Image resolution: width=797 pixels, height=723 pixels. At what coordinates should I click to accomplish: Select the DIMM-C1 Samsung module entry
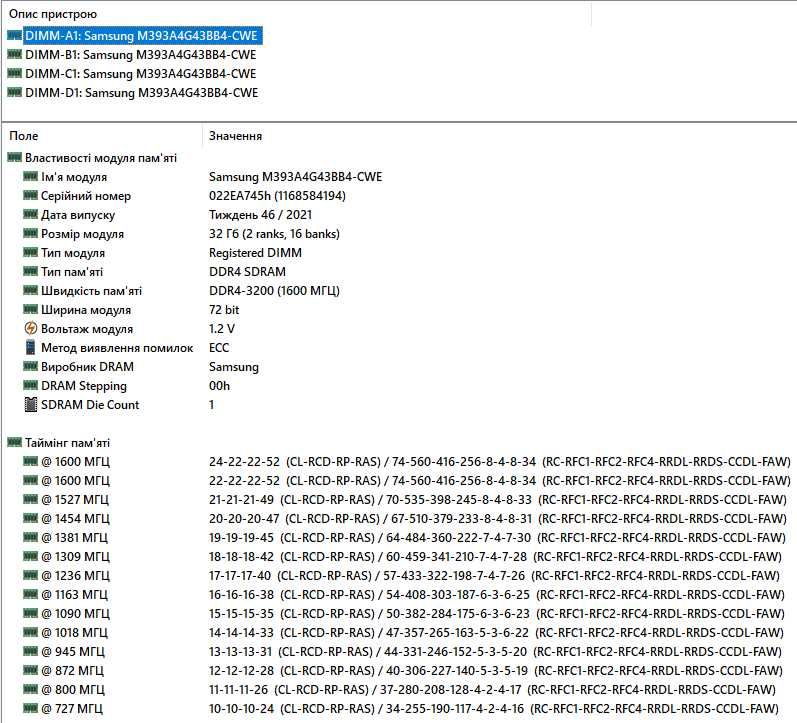[141, 74]
